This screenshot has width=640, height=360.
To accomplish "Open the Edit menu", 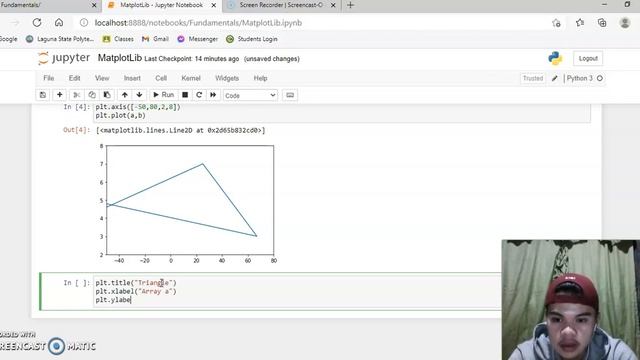I will tap(74, 78).
